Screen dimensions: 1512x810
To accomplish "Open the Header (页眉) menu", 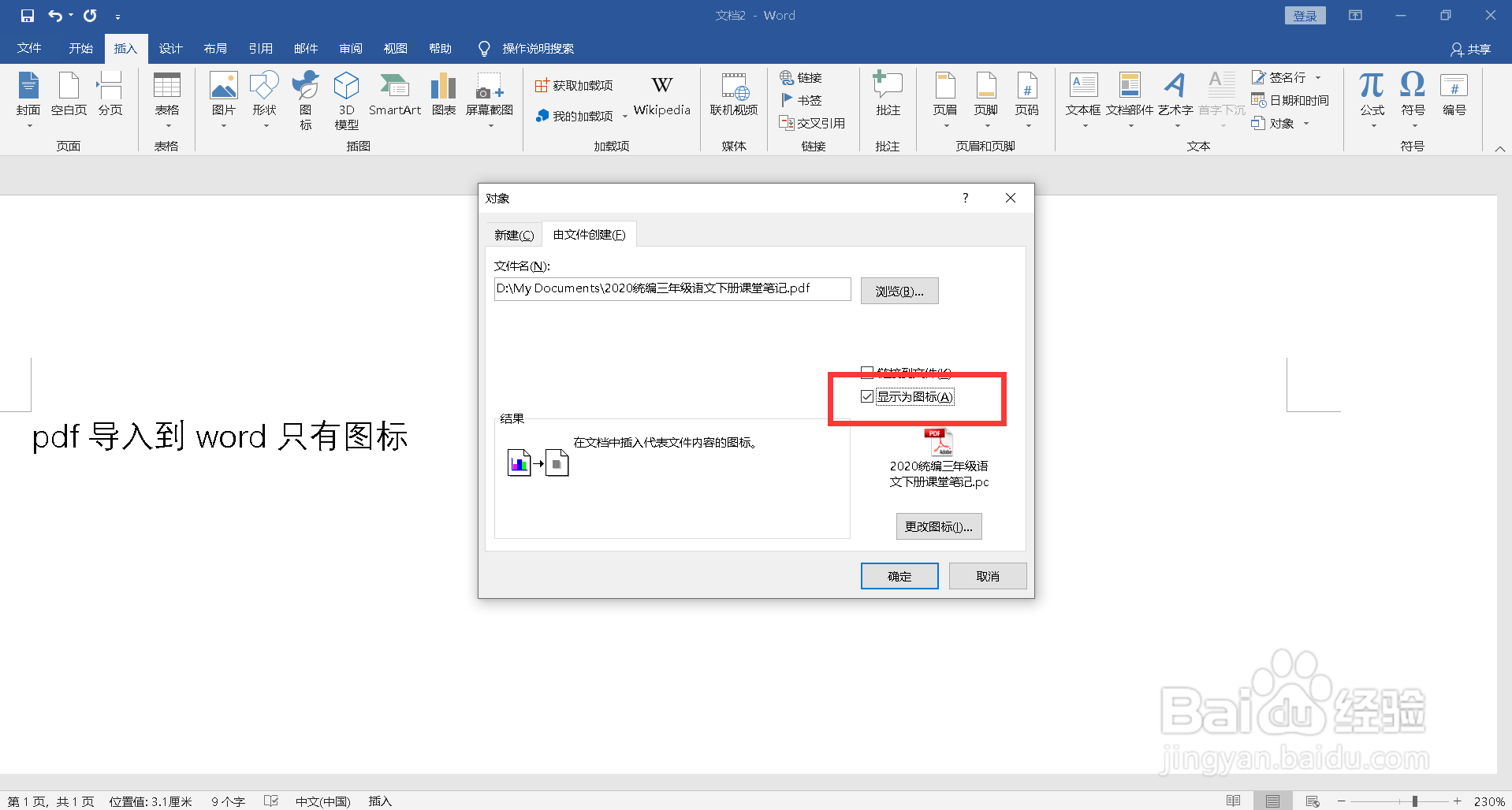I will point(945,101).
